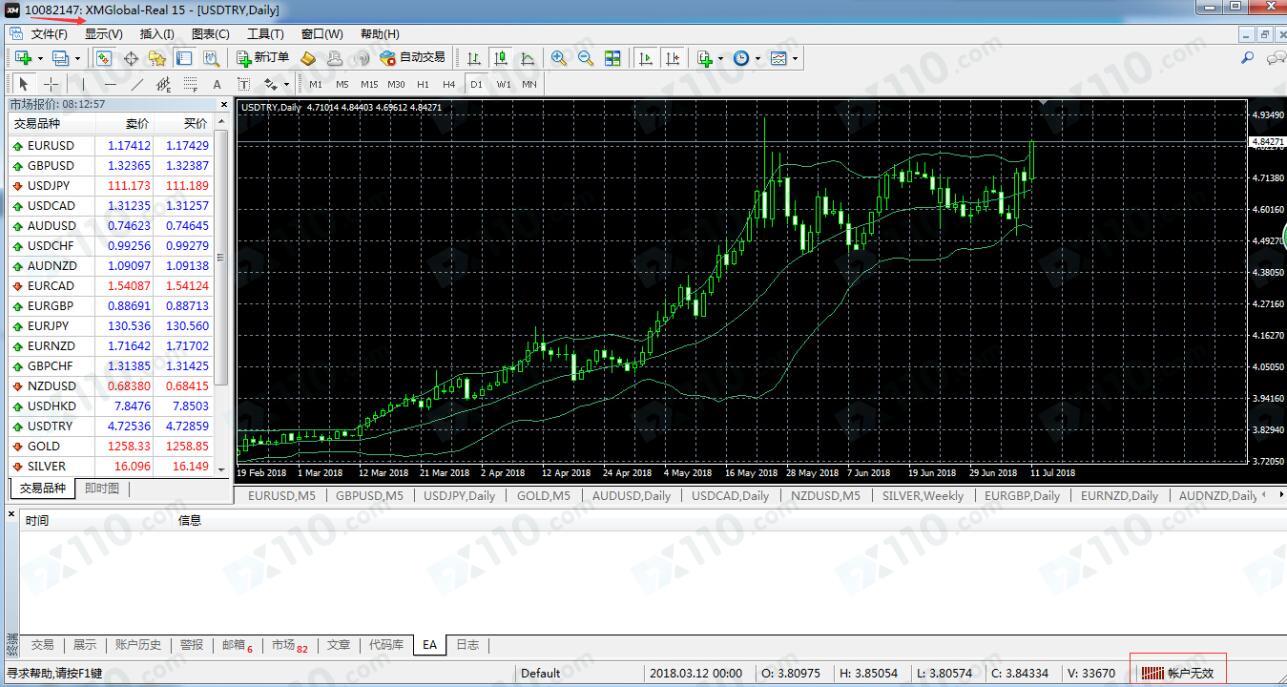Switch timeframe to M15
Image resolution: width=1287 pixels, height=687 pixels.
pyautogui.click(x=369, y=84)
